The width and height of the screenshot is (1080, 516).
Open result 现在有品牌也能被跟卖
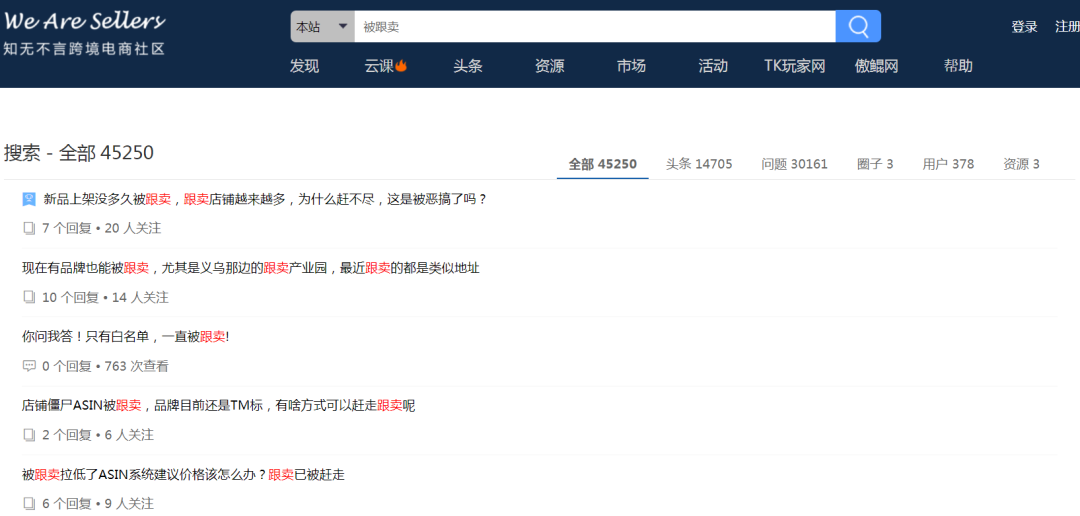[x=251, y=268]
